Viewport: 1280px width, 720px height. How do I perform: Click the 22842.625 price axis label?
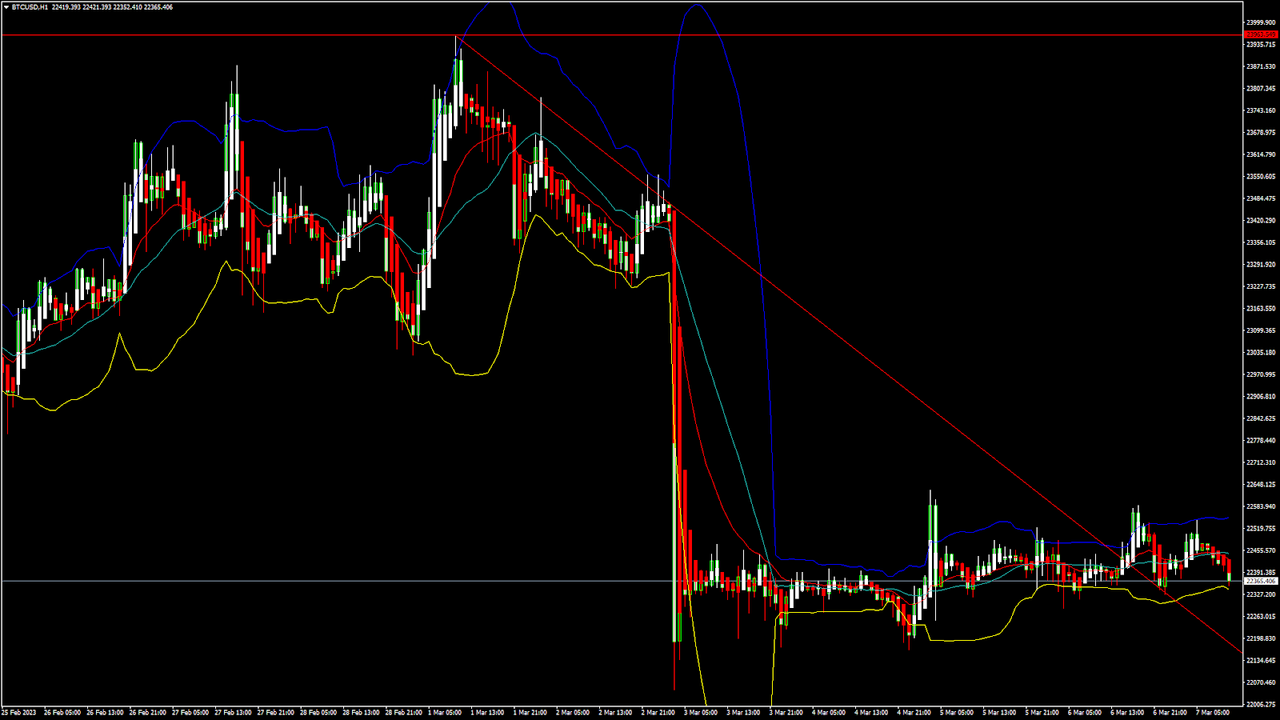click(1260, 418)
